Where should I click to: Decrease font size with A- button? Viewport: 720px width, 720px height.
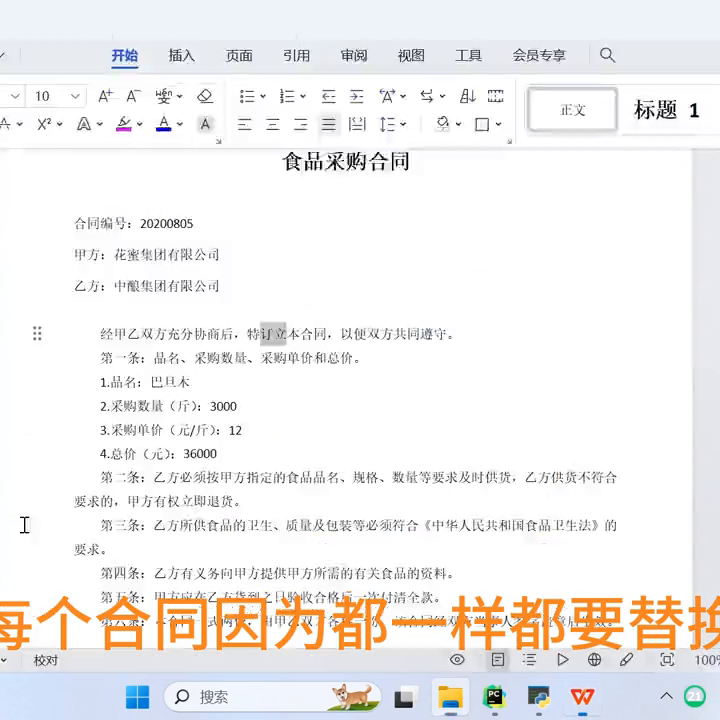click(x=133, y=96)
